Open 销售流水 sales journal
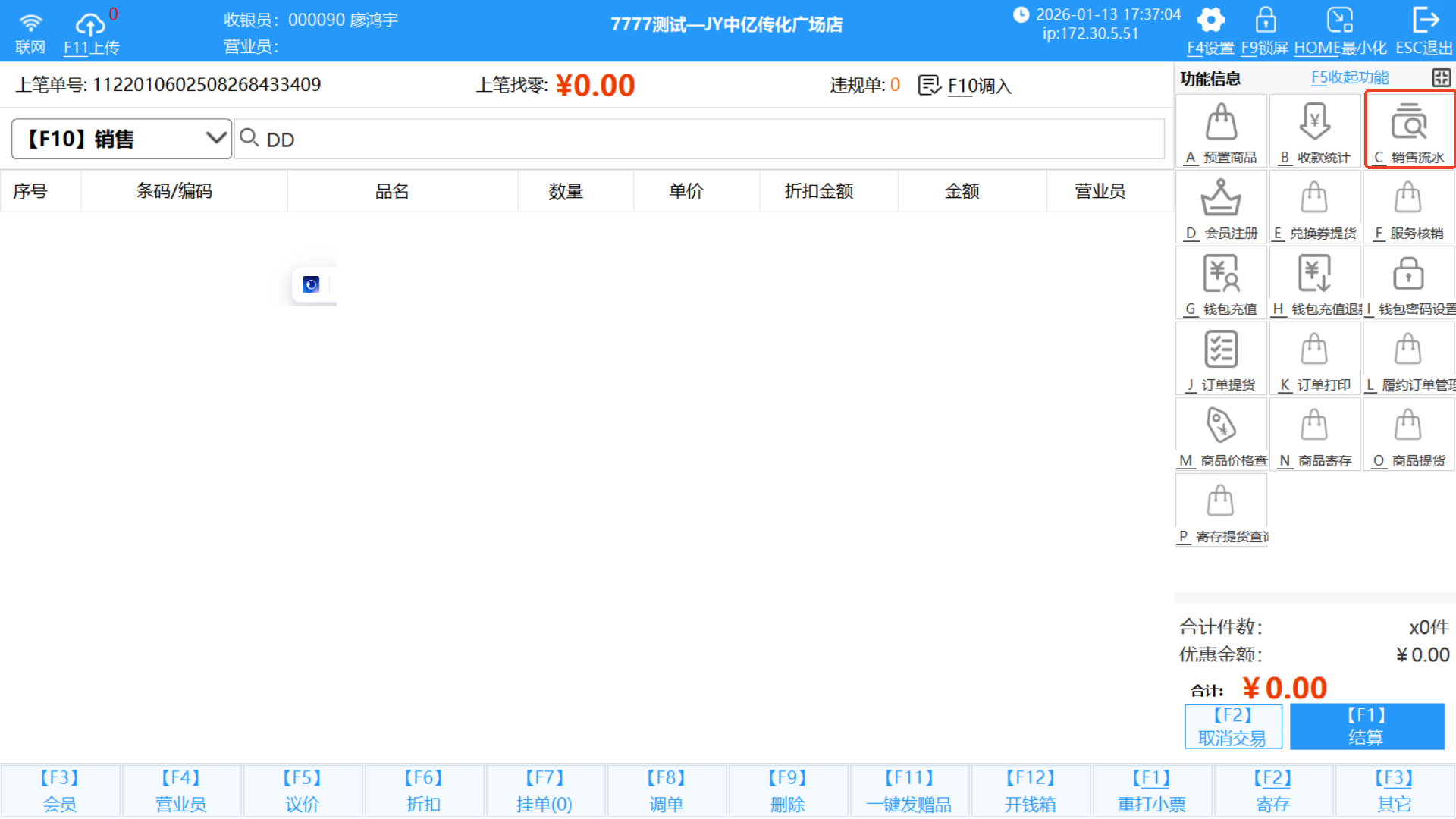This screenshot has height=819, width=1456. (x=1409, y=131)
